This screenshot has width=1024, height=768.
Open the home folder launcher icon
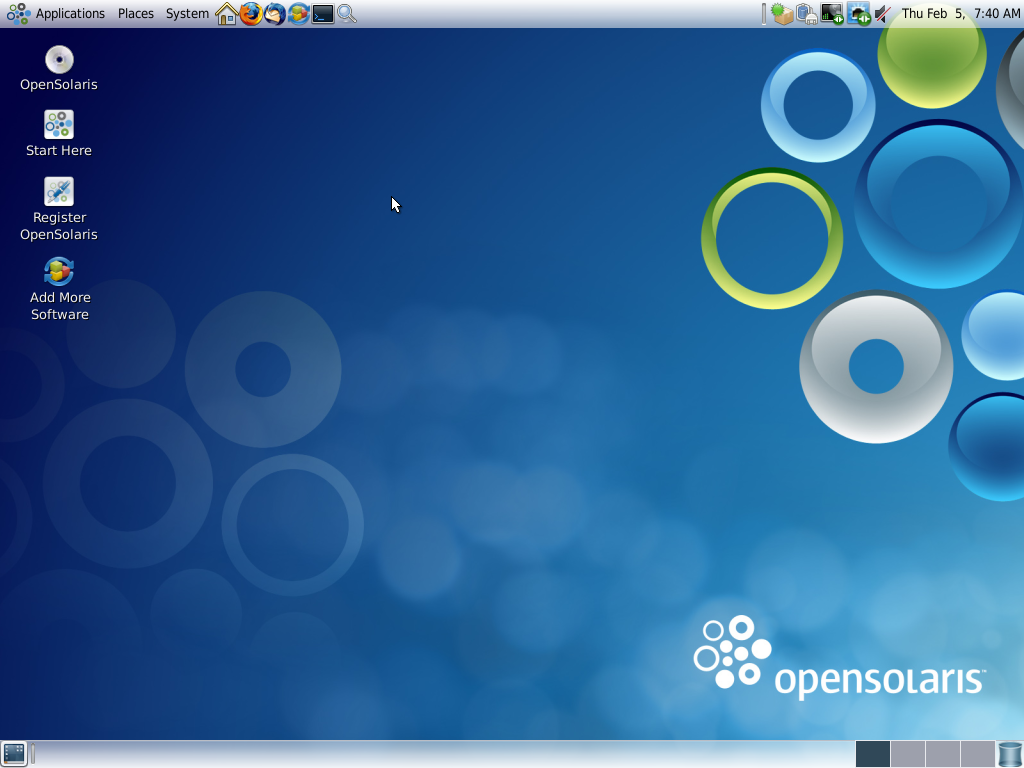[x=227, y=14]
